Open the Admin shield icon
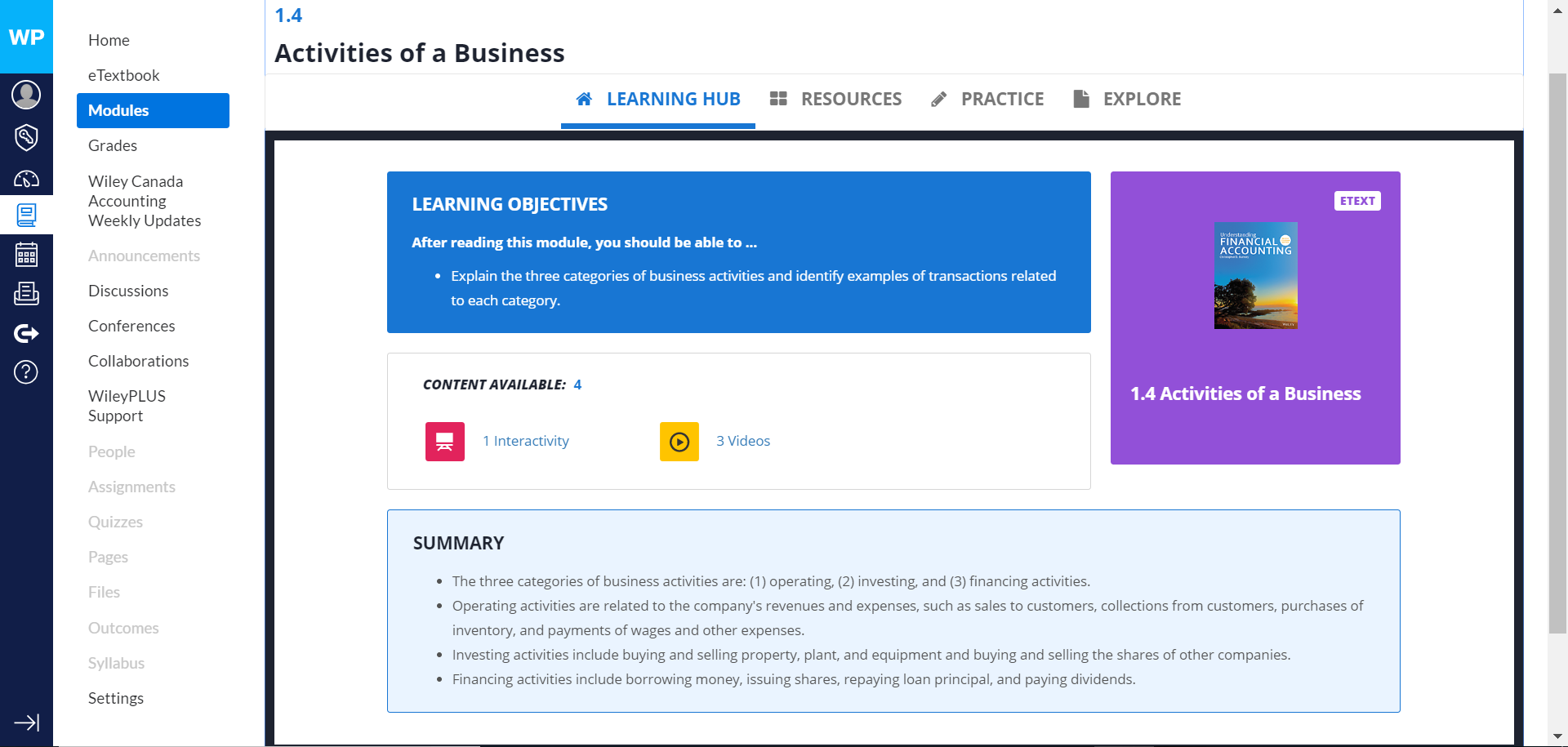The height and width of the screenshot is (747, 1568). tap(26, 137)
